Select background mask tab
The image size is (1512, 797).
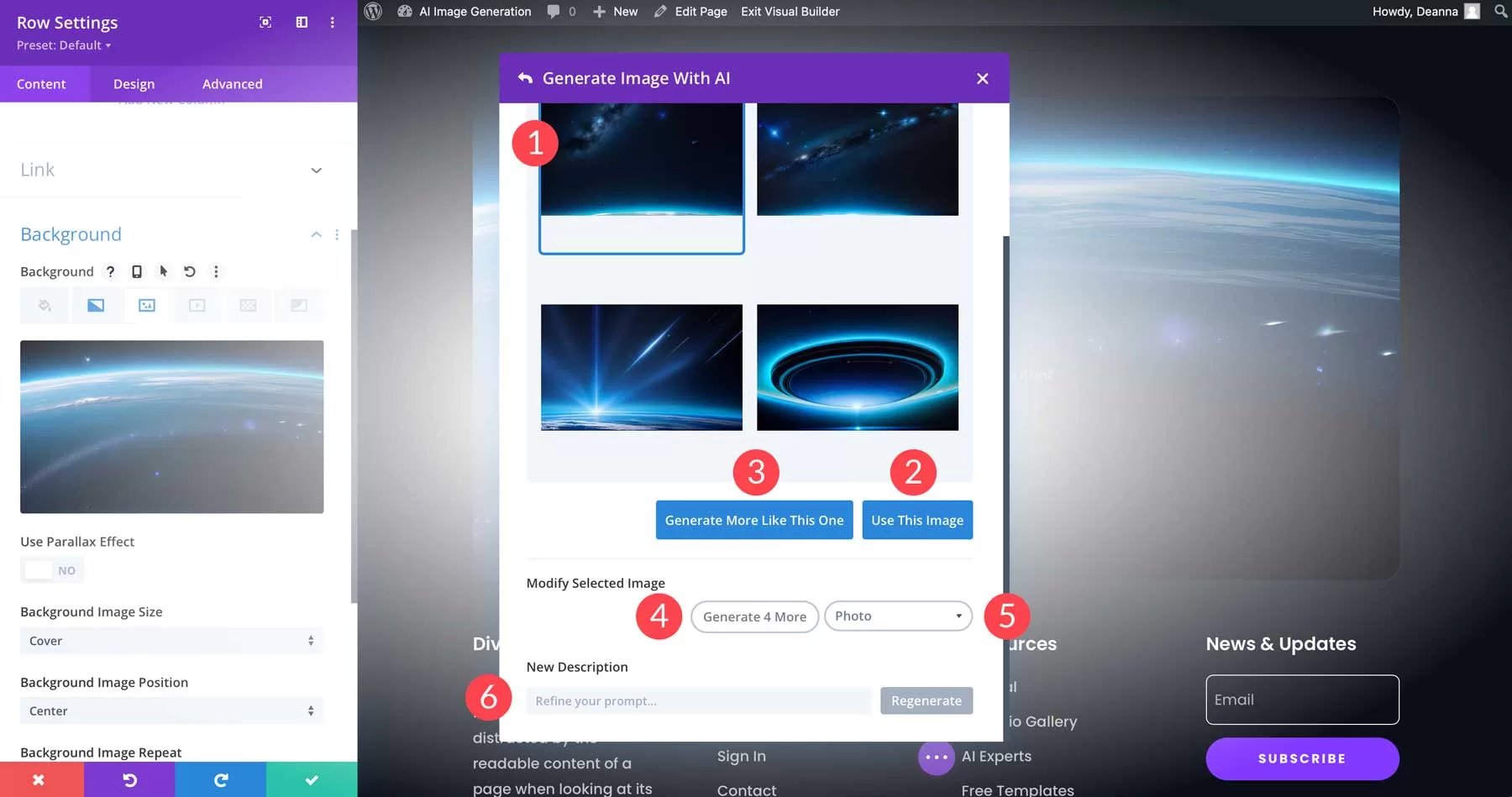299,306
